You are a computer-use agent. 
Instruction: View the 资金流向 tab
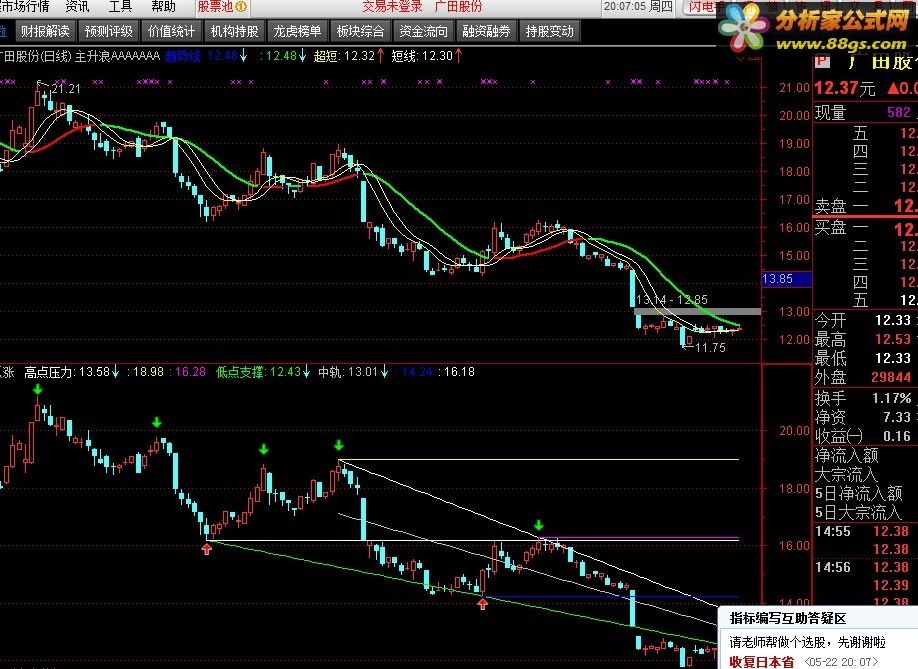point(423,31)
